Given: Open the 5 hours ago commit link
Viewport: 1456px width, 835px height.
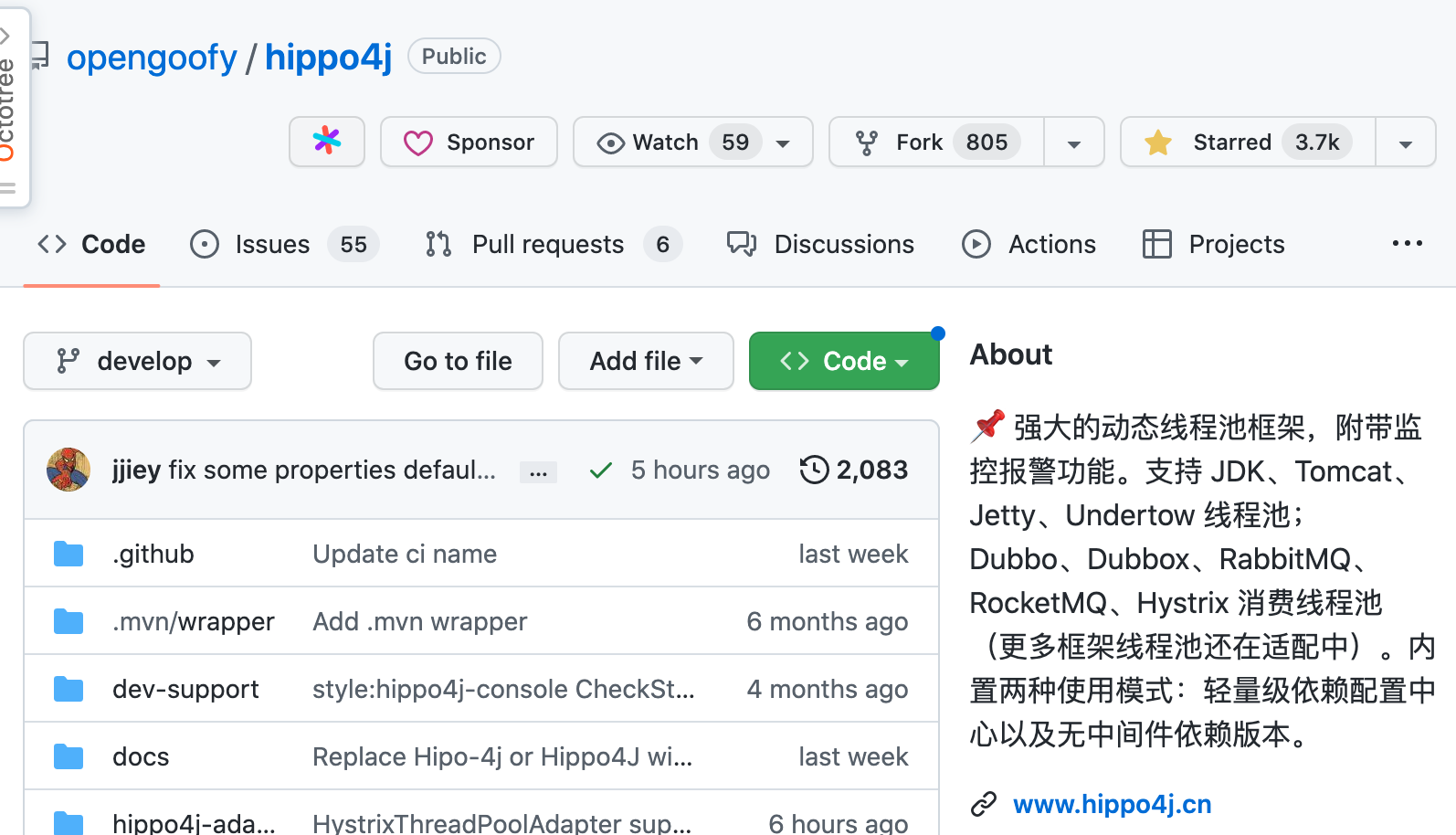Looking at the screenshot, I should 701,470.
